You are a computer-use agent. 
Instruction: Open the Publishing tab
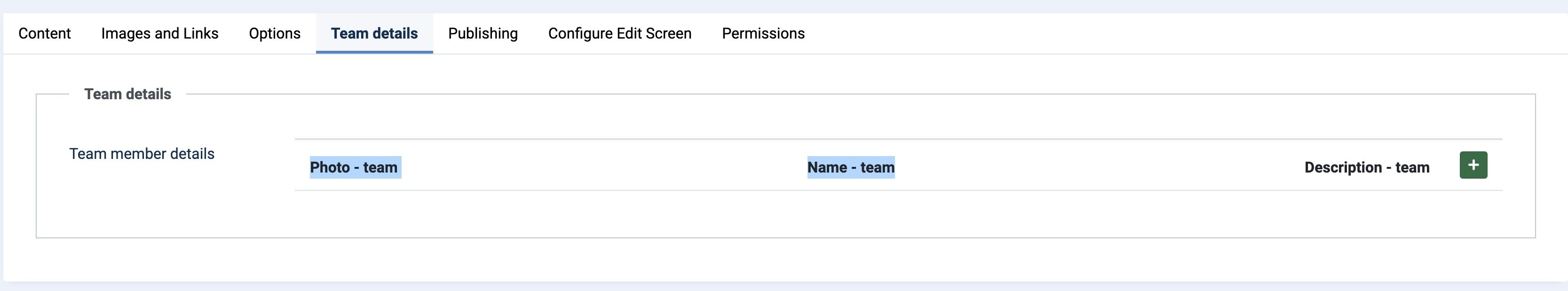coord(483,33)
